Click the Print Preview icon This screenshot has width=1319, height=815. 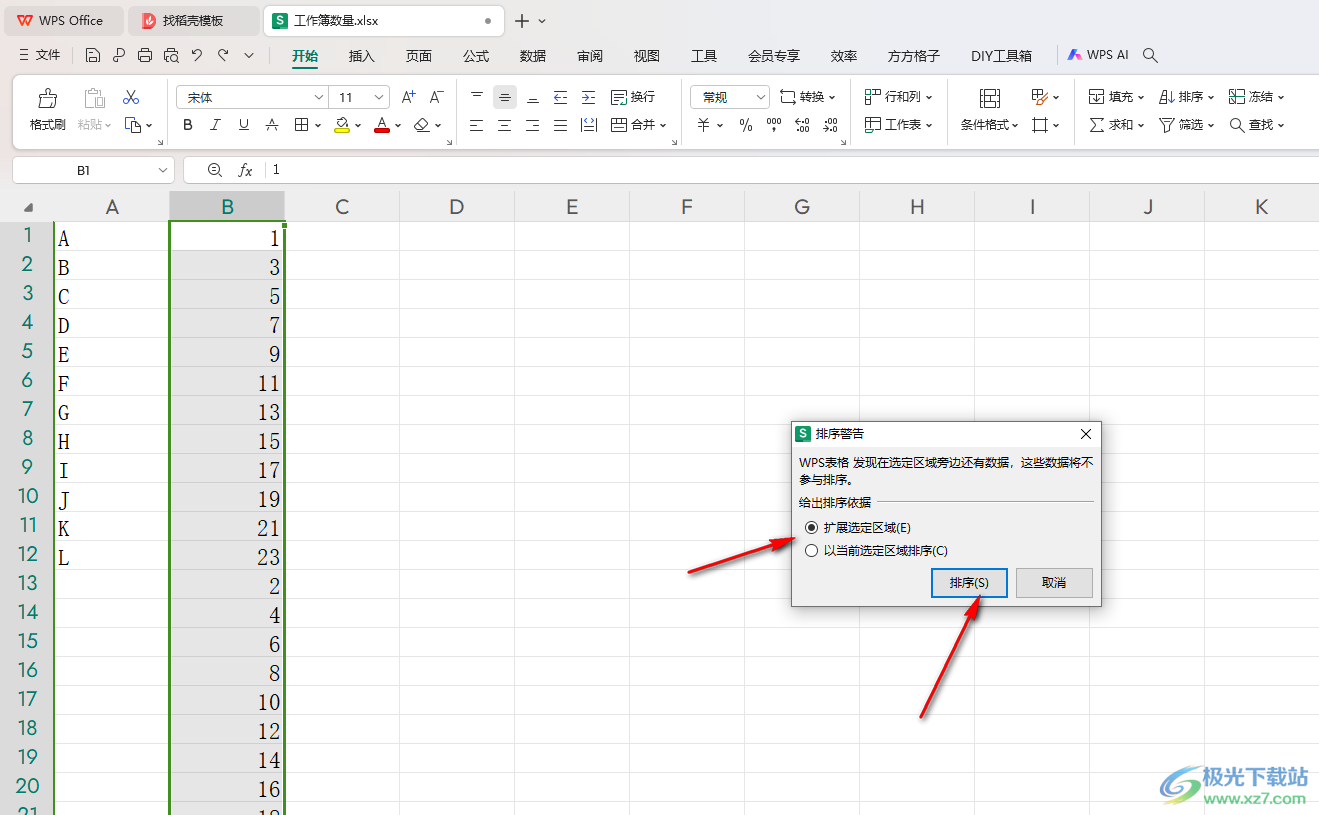pos(171,55)
